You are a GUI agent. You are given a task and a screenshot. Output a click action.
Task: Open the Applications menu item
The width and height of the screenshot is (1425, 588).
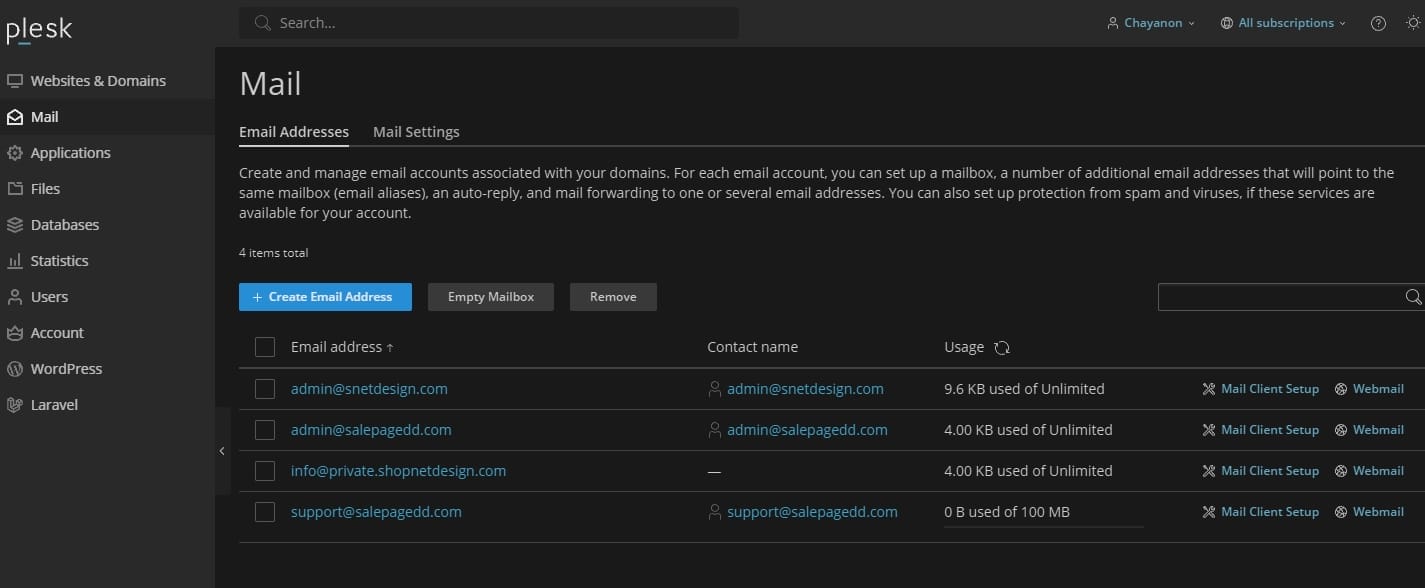[x=107, y=153]
